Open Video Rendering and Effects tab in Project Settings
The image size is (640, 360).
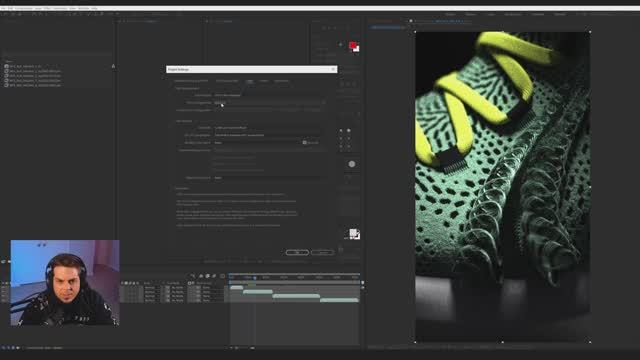191,81
